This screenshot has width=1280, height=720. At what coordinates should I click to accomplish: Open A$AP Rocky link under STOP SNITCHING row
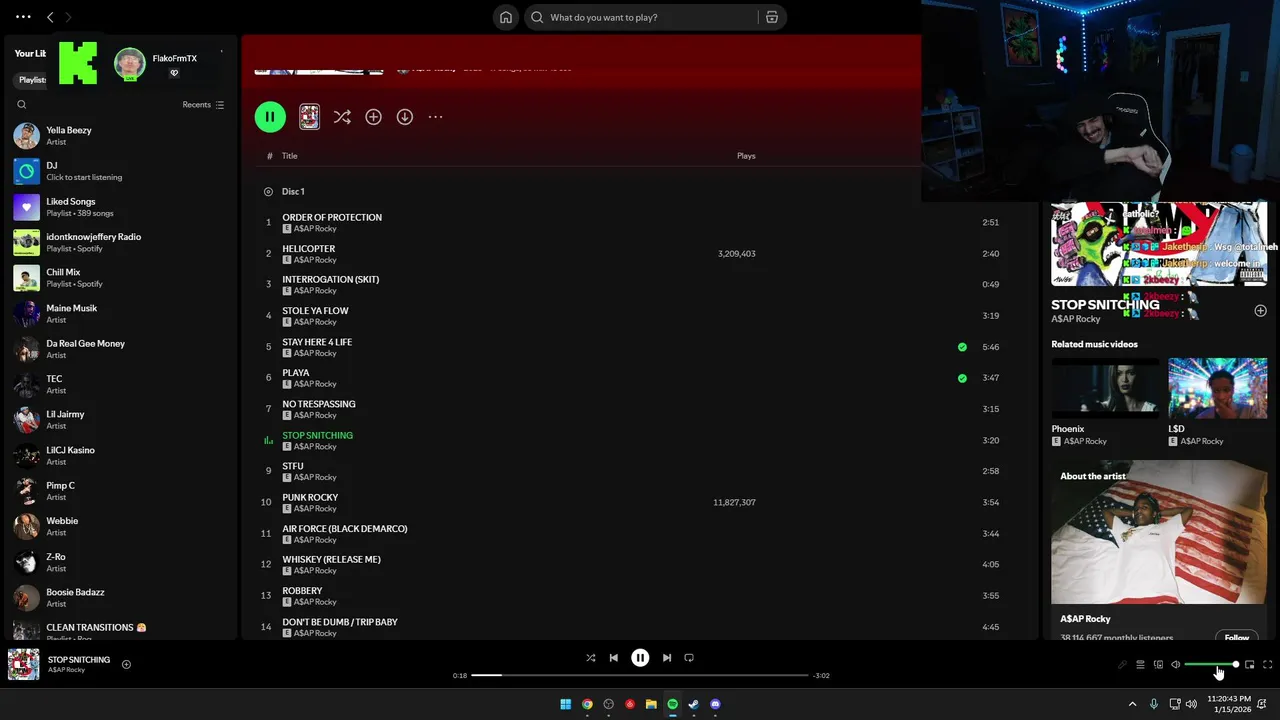[x=315, y=446]
